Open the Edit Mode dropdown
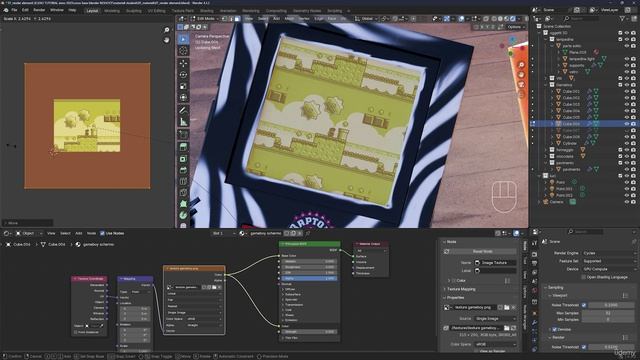 click(205, 18)
